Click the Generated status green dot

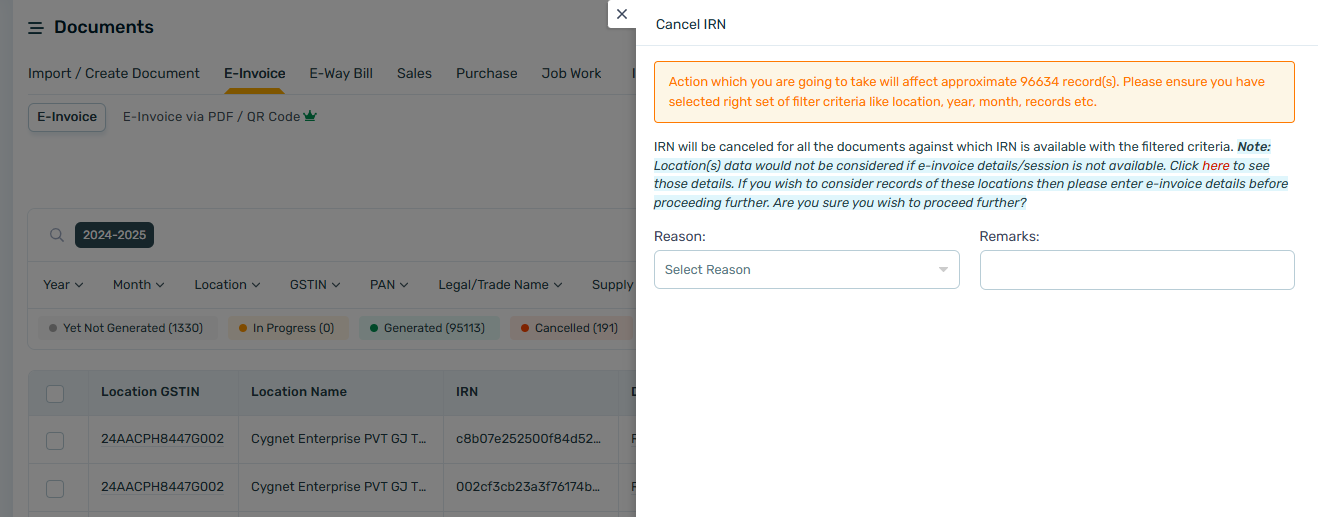(x=374, y=328)
